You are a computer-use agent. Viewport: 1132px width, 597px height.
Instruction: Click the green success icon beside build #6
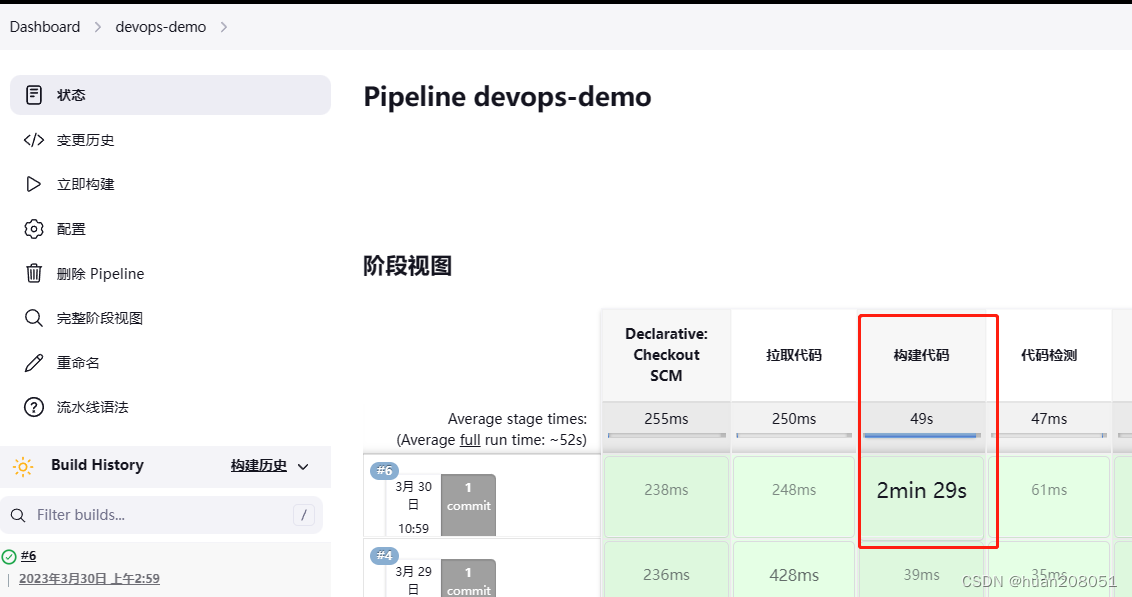pyautogui.click(x=9, y=555)
